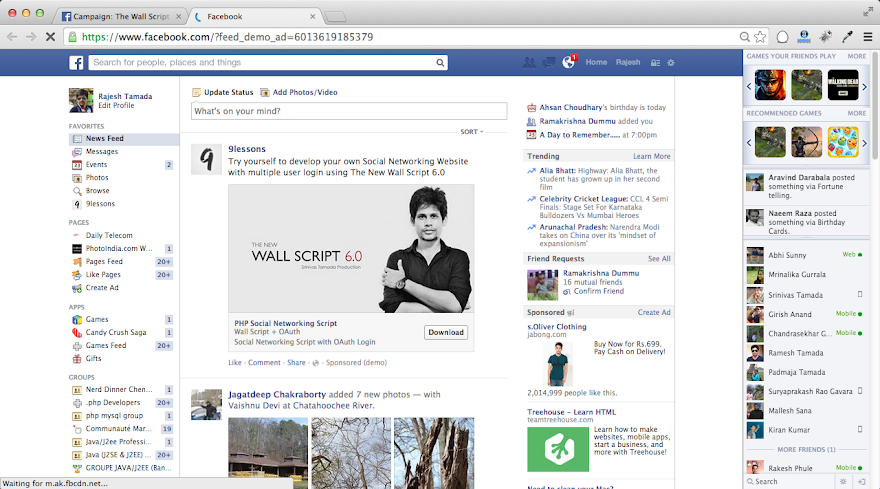Open privacy shortcuts icon in top bar
The image size is (880, 489).
coord(655,63)
